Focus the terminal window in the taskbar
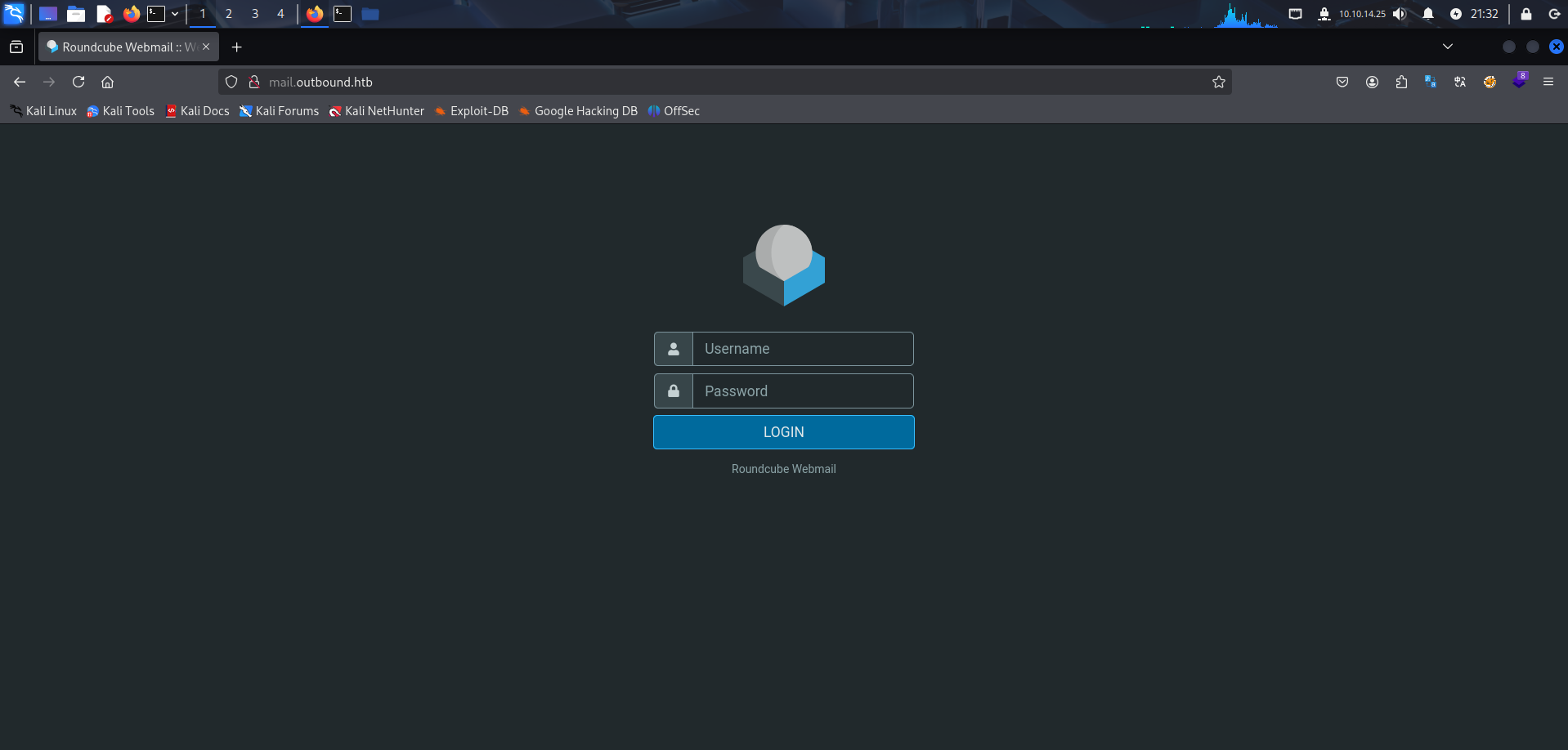This screenshot has height=750, width=1568. (x=343, y=14)
